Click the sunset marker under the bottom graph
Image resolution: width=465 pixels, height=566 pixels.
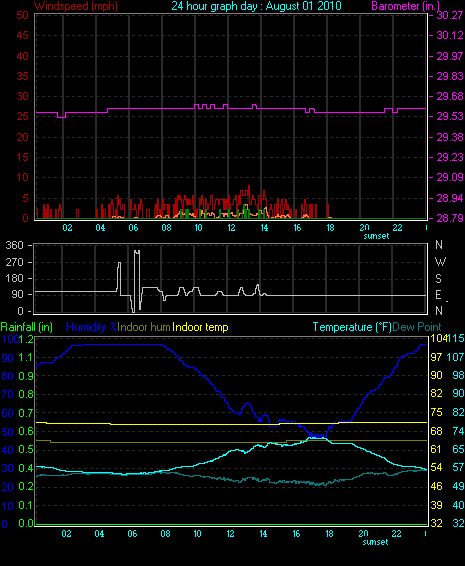[x=375, y=542]
